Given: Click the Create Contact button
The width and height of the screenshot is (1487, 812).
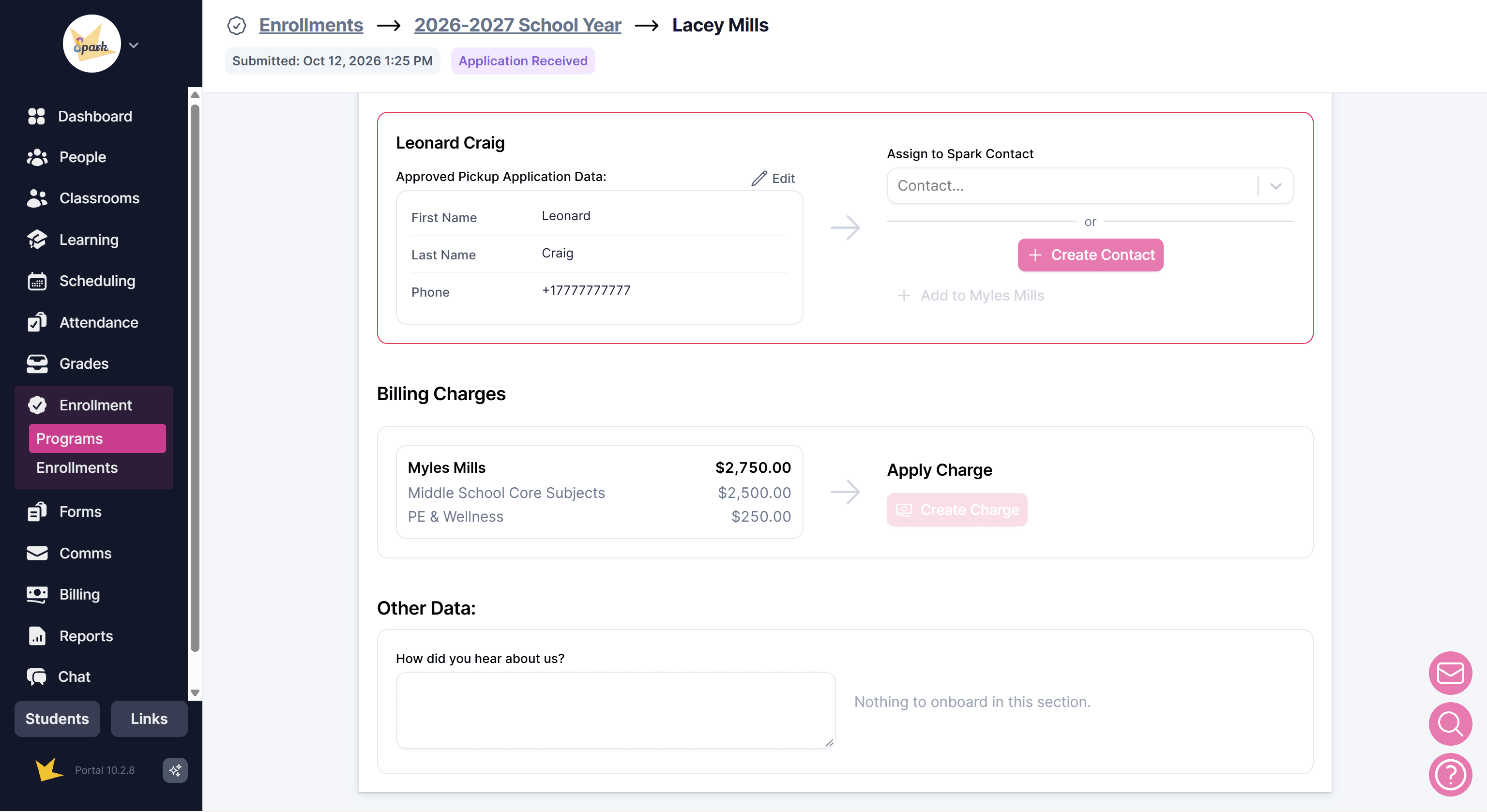Looking at the screenshot, I should click(1091, 255).
